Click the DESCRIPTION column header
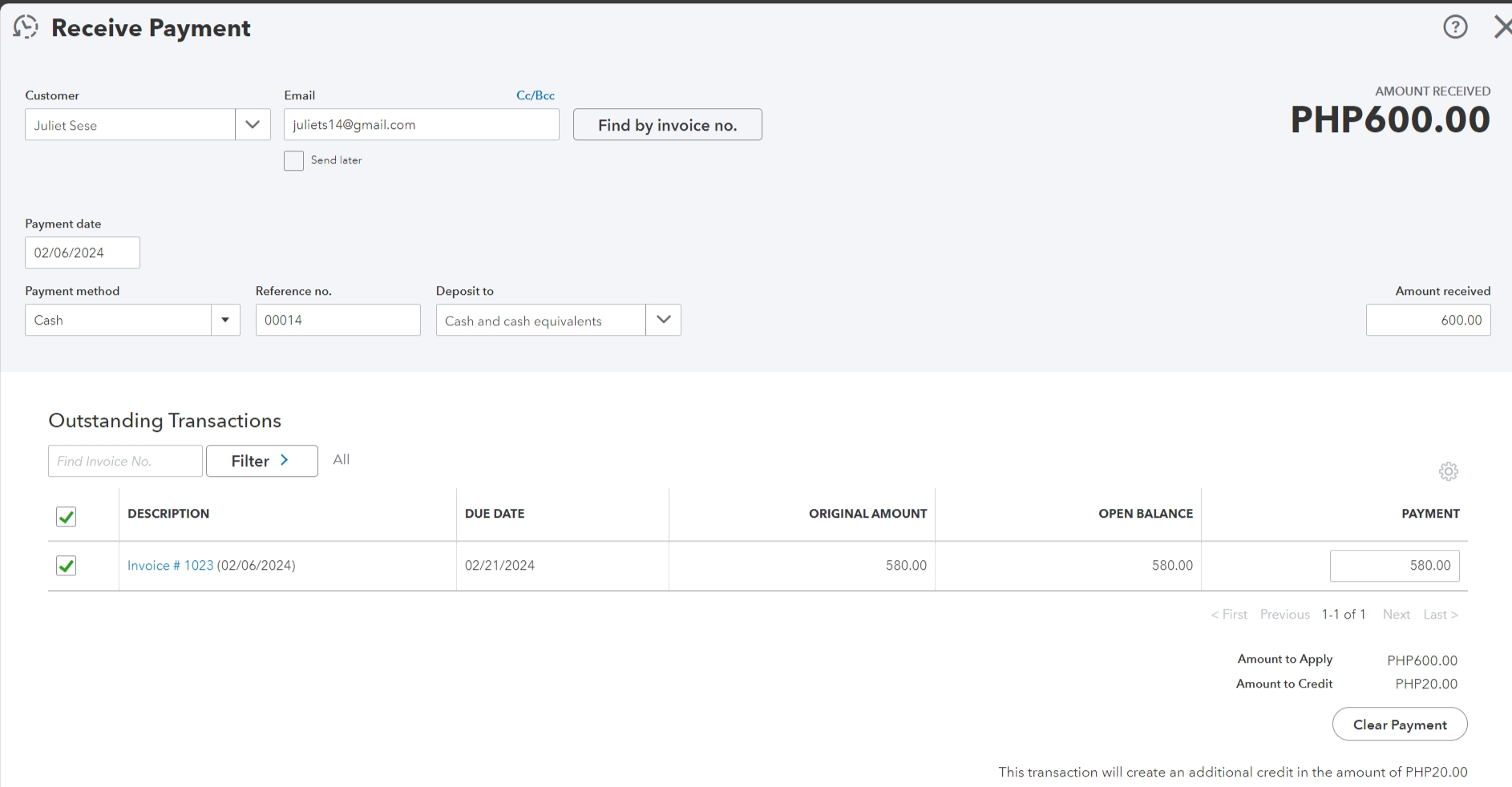 click(x=168, y=514)
